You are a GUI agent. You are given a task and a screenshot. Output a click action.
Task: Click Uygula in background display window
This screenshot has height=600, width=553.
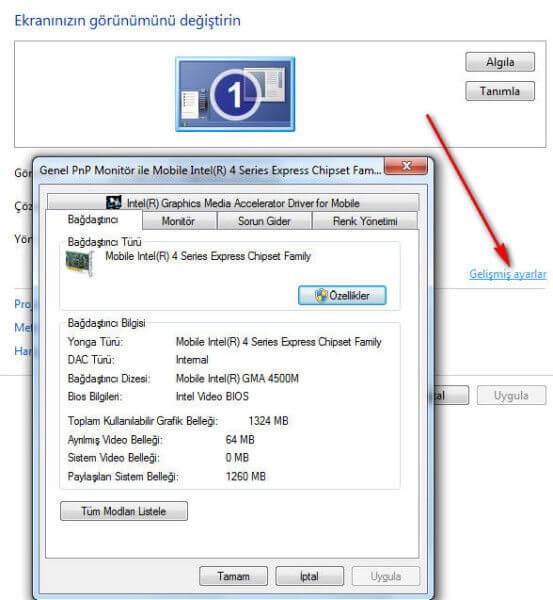tap(511, 395)
